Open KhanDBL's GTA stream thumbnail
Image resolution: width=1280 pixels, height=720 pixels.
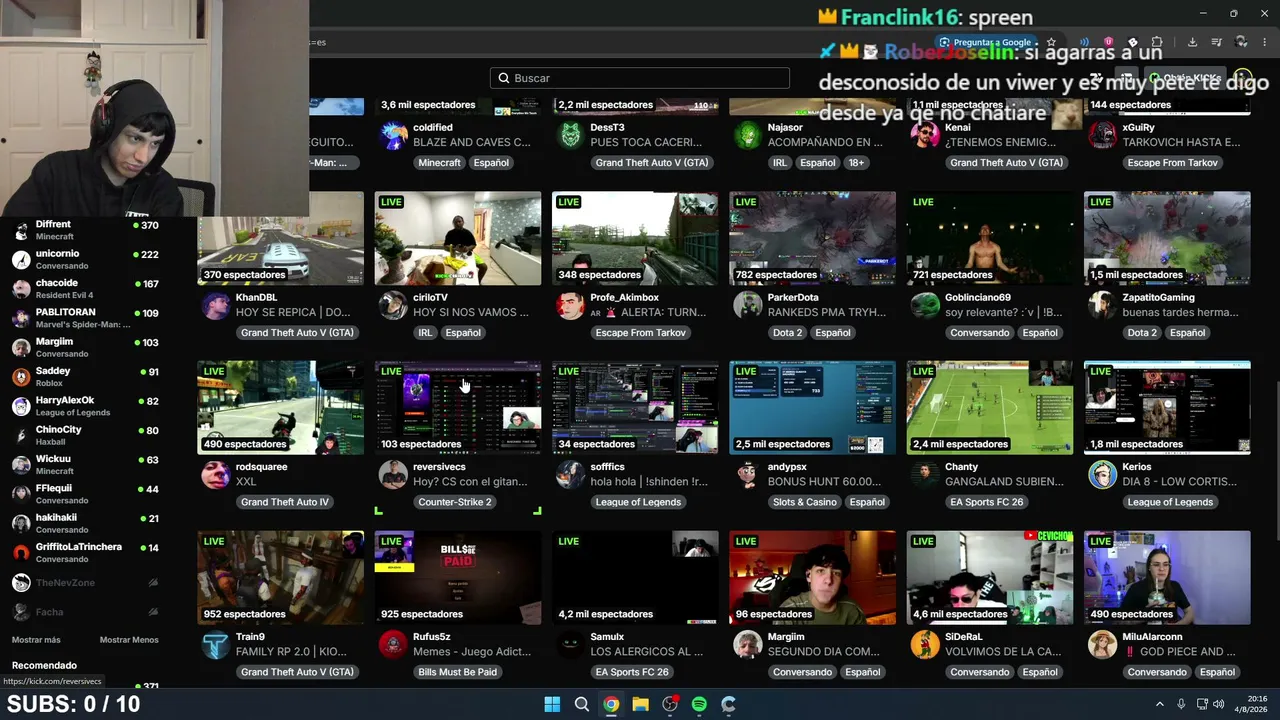pyautogui.click(x=281, y=238)
